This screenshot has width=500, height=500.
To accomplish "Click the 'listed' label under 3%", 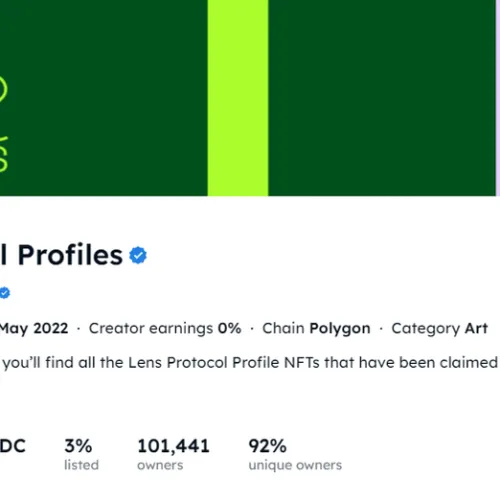I will [x=81, y=465].
